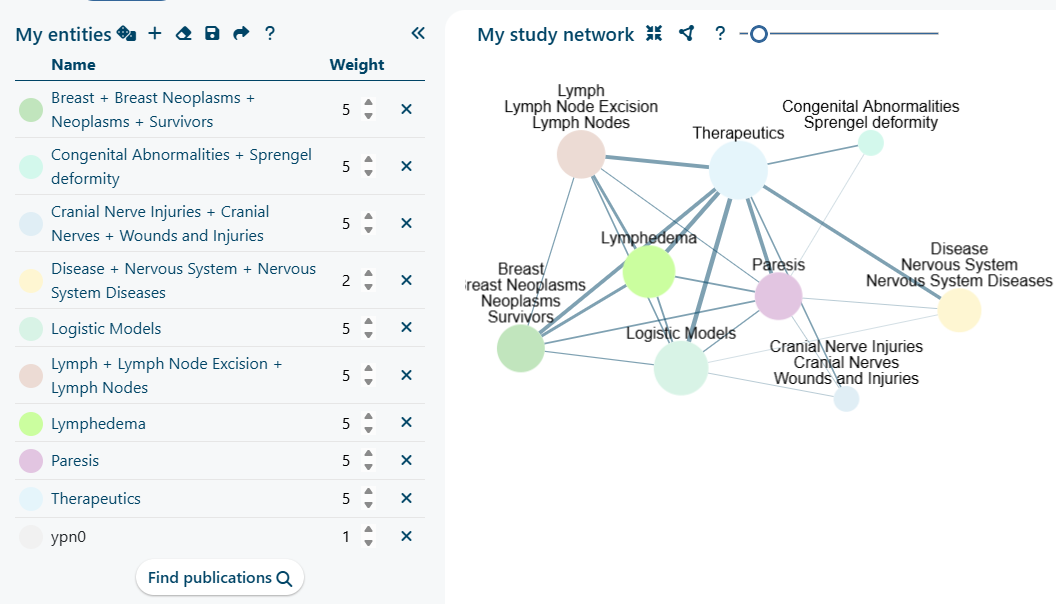Screen dimensions: 1056x604
Task: Collapse the My entities panel
Action: tap(418, 34)
